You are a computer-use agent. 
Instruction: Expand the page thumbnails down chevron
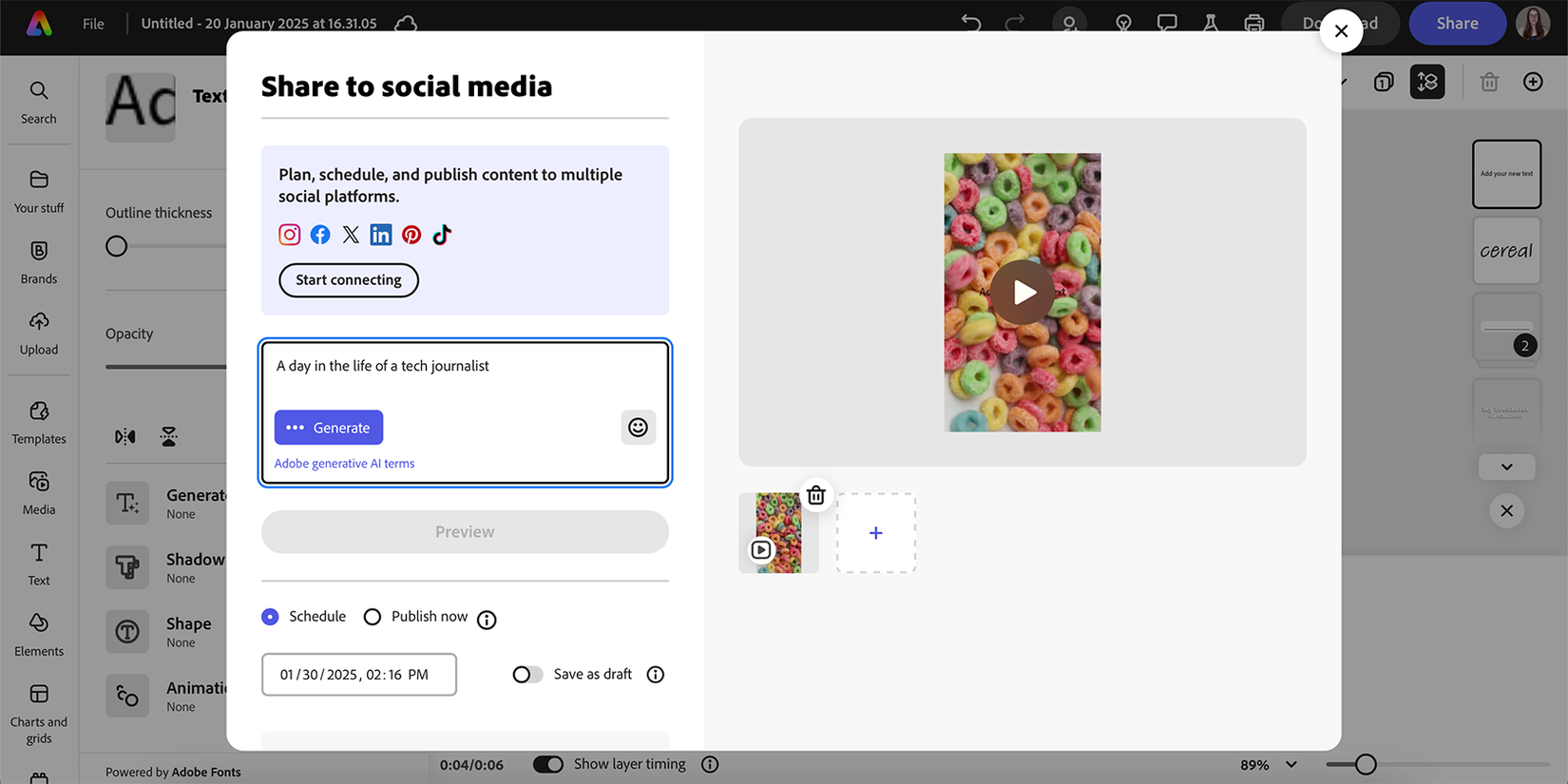[x=1506, y=467]
